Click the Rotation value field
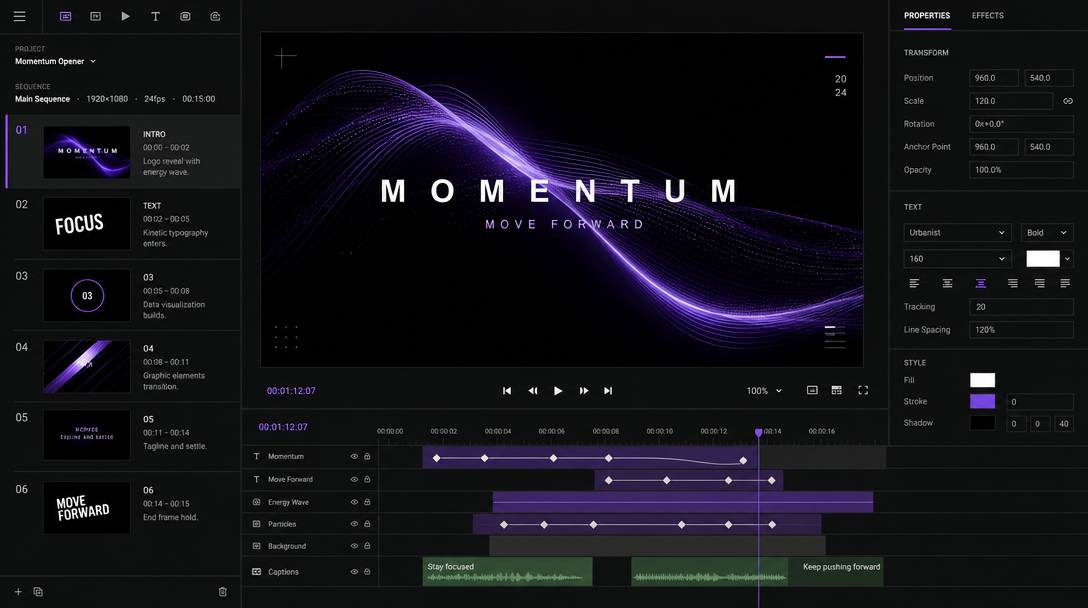The width and height of the screenshot is (1088, 608). click(1021, 124)
